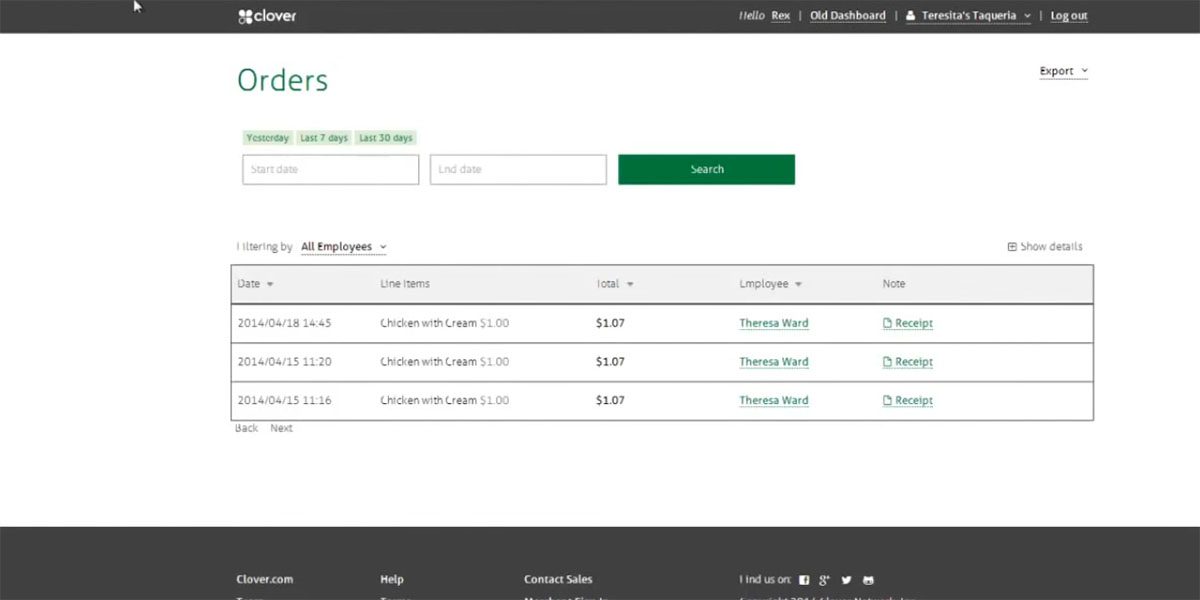Open Old Dashboard link in header

point(847,16)
